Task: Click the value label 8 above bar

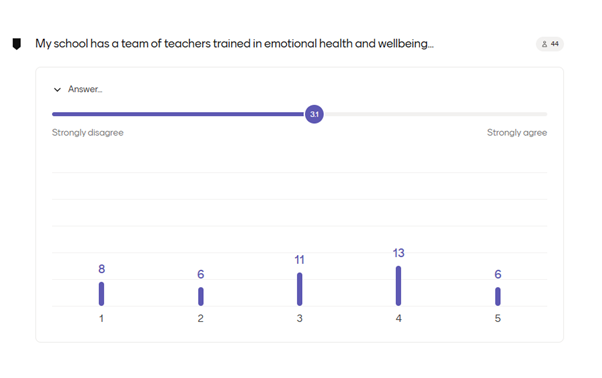Action: [101, 269]
